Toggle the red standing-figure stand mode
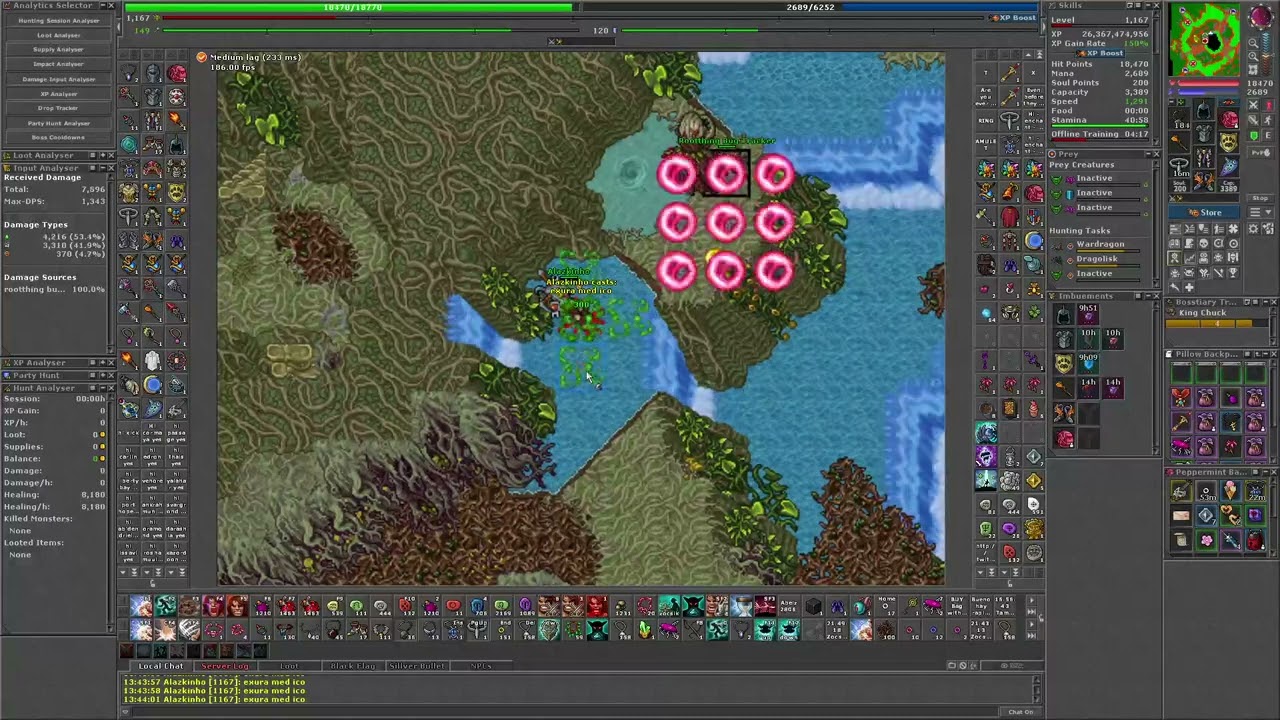 [x=1268, y=105]
